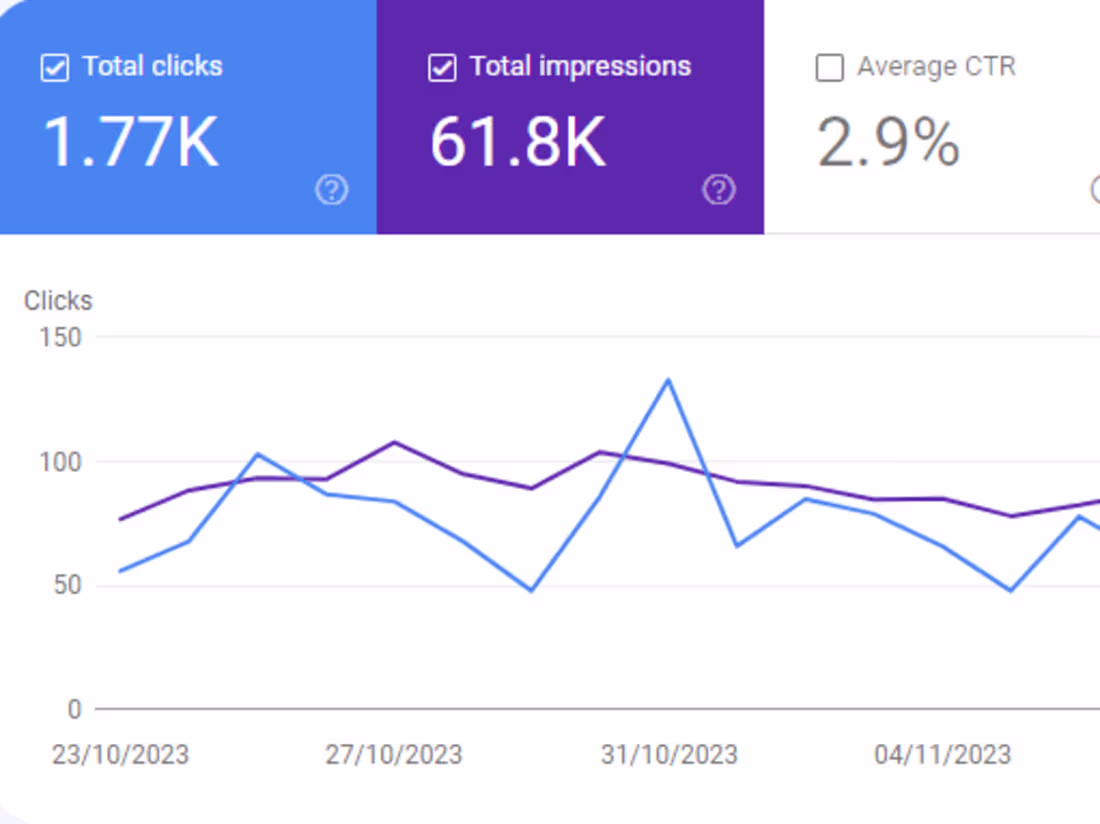The image size is (1100, 824).
Task: Click the peak blue data point near 31/10
Action: coord(668,380)
